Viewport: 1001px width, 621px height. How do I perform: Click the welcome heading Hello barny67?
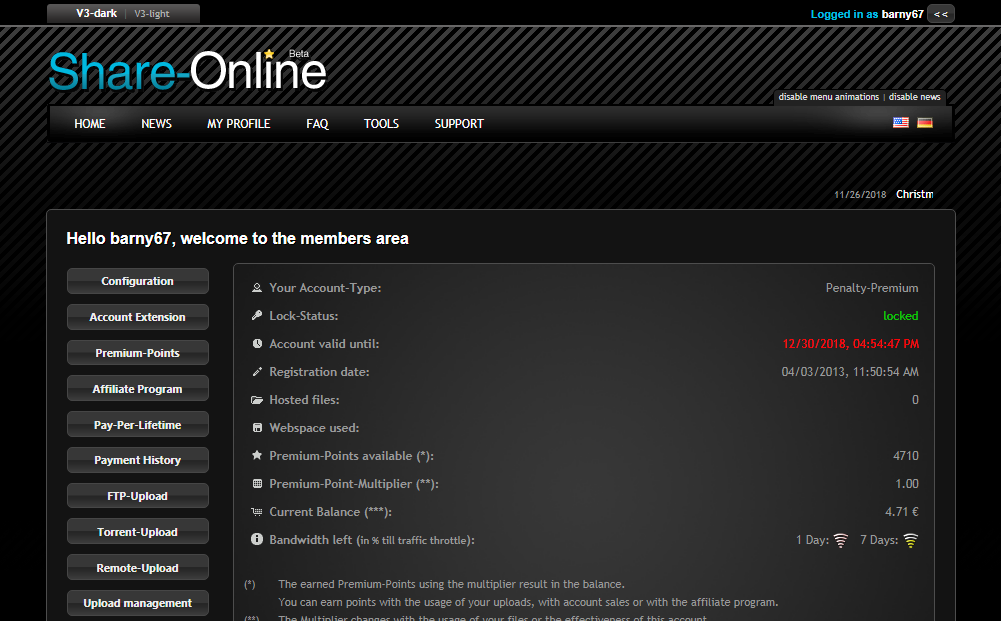237,239
